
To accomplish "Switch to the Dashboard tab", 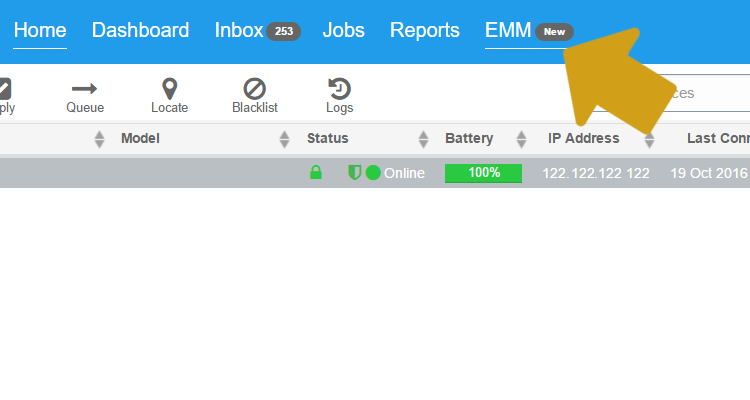I will (141, 31).
